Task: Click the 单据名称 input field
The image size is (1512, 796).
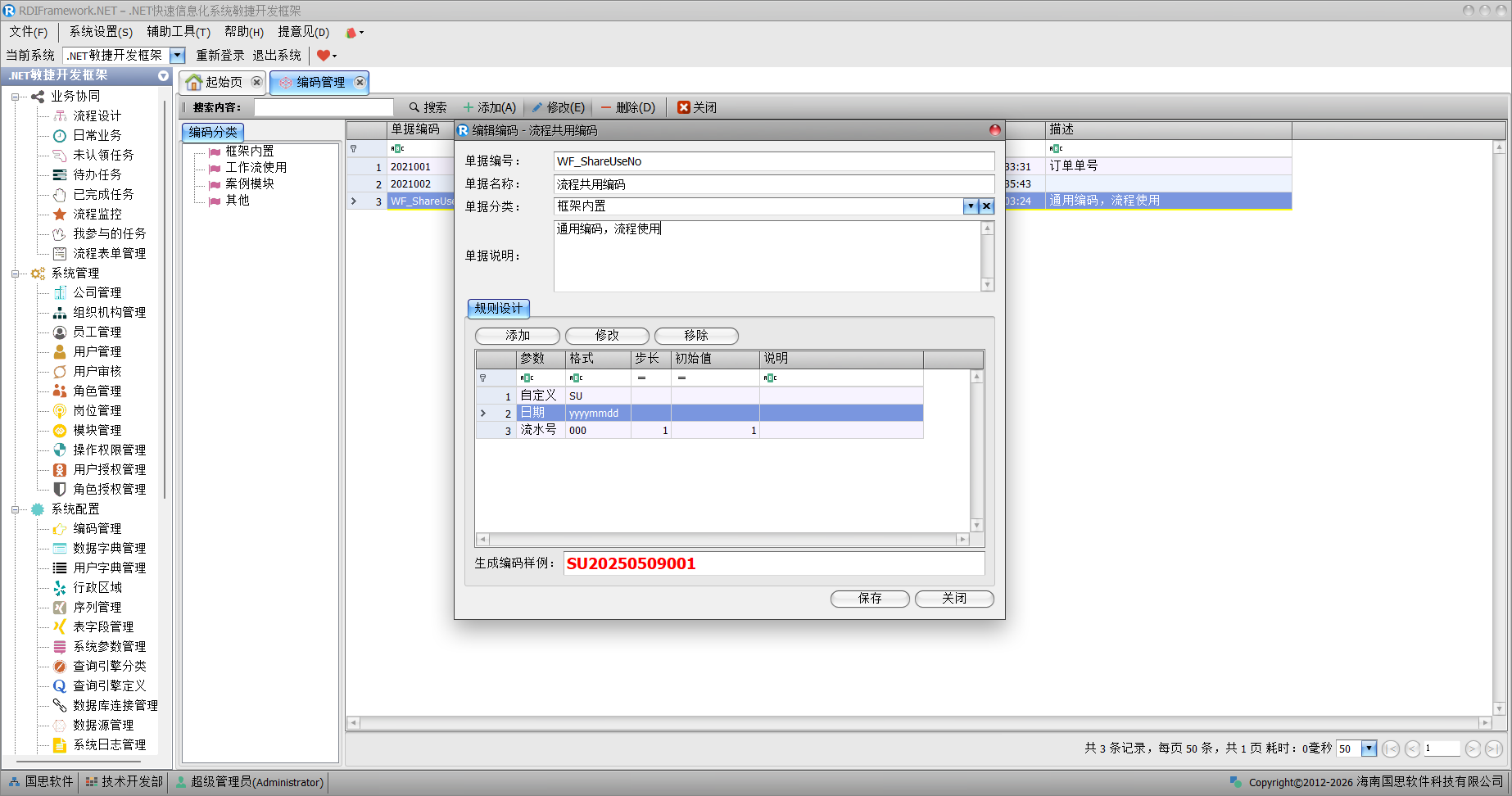Action: click(x=773, y=184)
